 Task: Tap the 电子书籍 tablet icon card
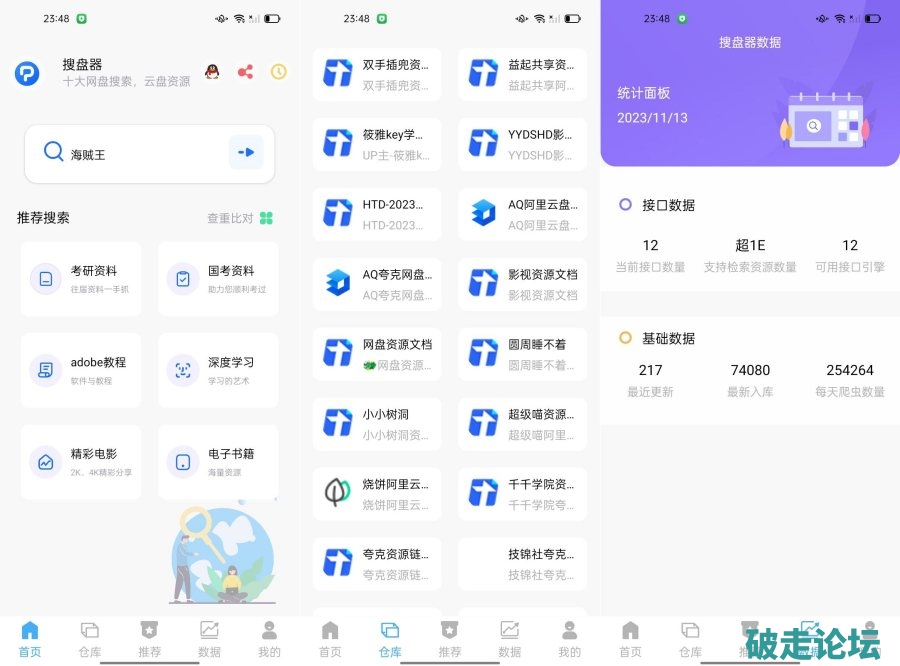218,462
